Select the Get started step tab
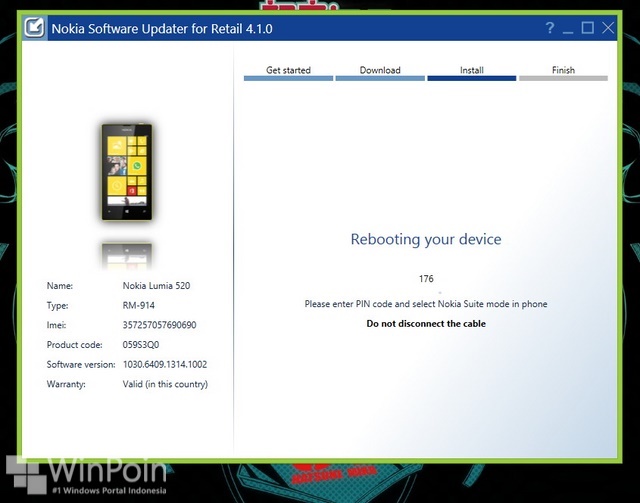 point(288,73)
